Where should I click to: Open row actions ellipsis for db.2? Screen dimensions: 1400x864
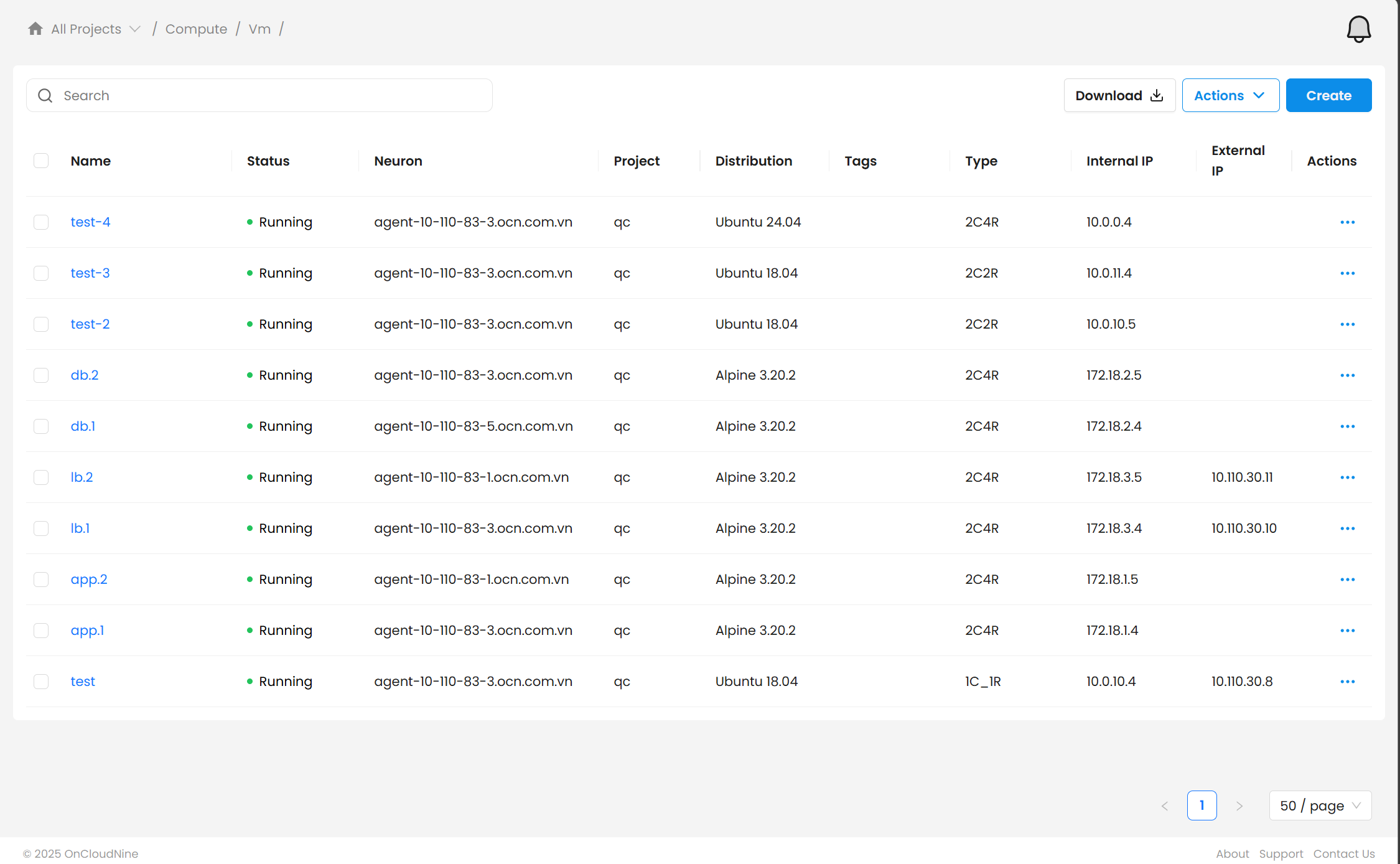(x=1347, y=375)
